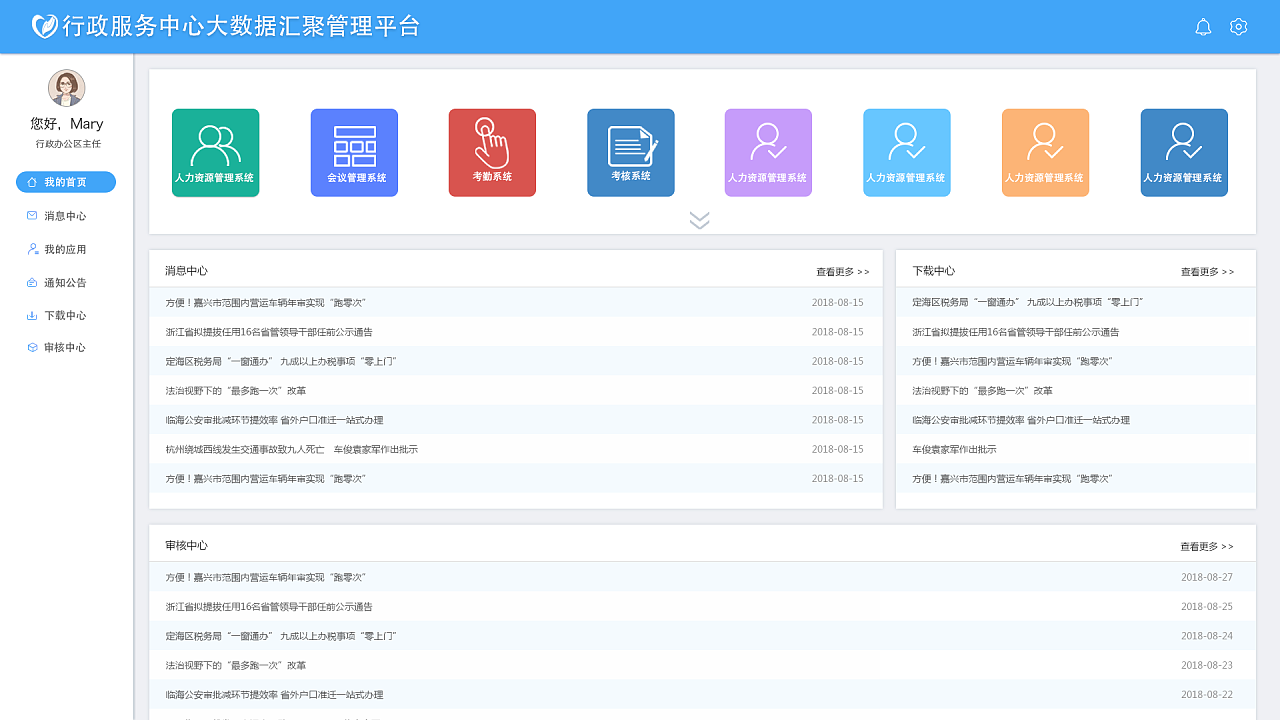Image resolution: width=1280 pixels, height=720 pixels.
Task: Launch the red 考勤系统 icon
Action: (x=492, y=152)
